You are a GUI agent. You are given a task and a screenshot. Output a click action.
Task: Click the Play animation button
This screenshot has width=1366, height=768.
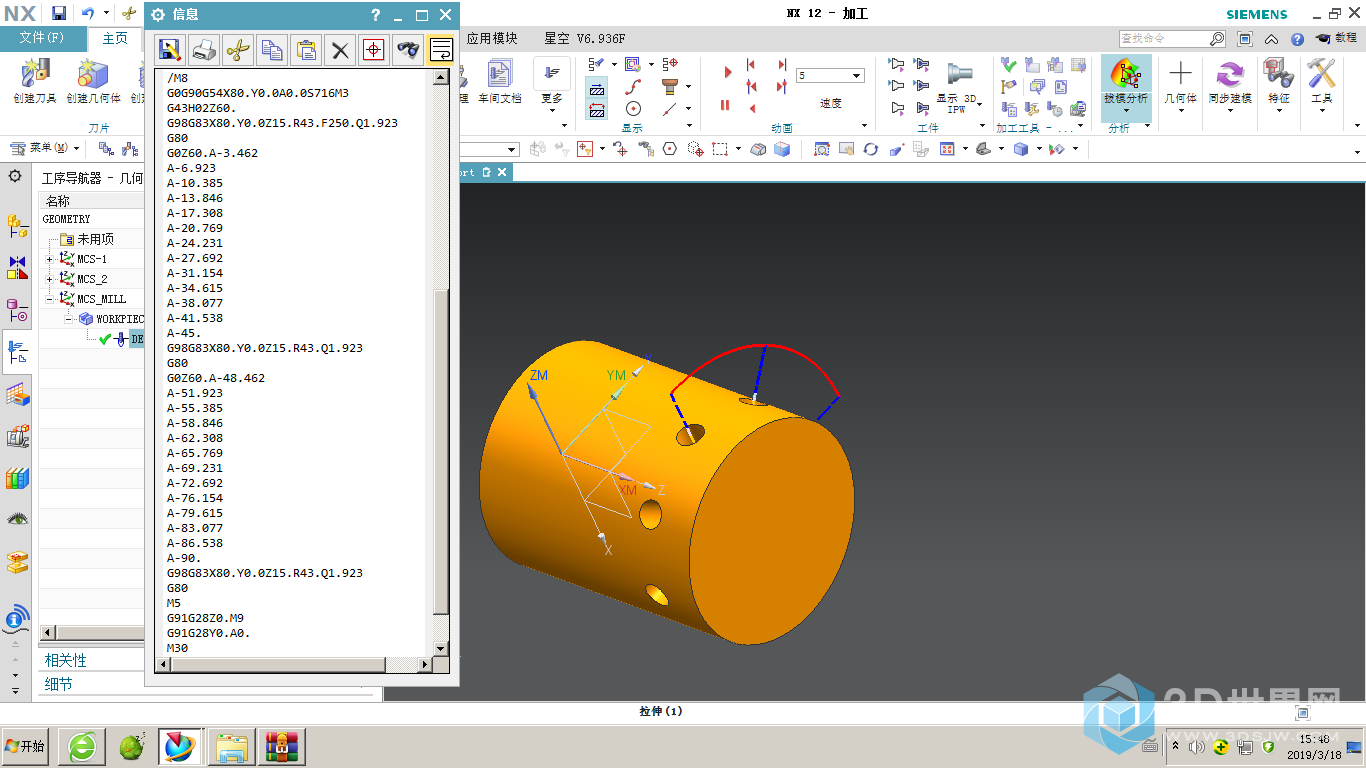[x=727, y=72]
